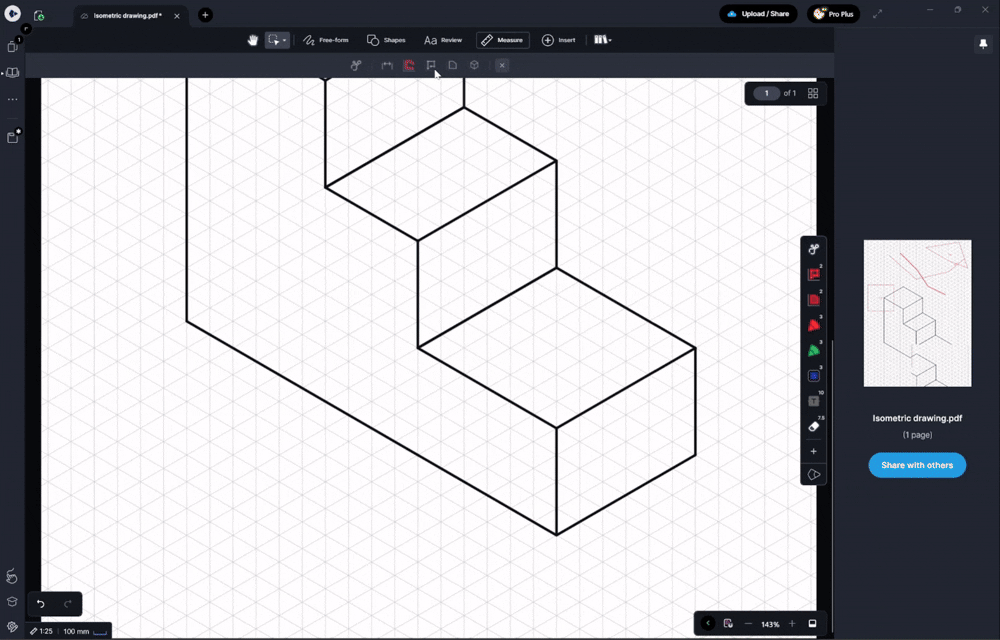Select the red rectangle area favorite tool
The image size is (1000, 640).
(x=813, y=275)
